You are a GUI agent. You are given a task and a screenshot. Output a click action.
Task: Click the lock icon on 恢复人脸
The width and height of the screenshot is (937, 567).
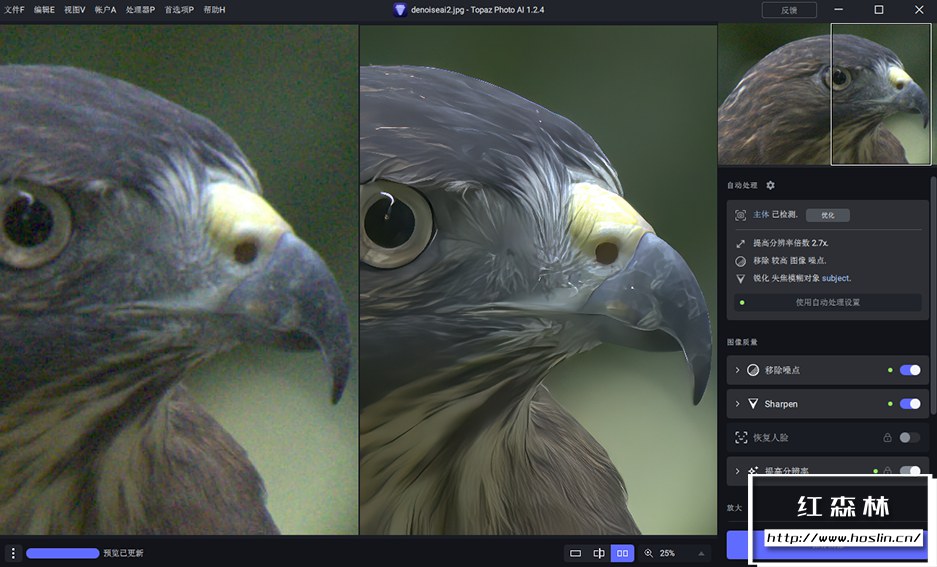pos(887,437)
